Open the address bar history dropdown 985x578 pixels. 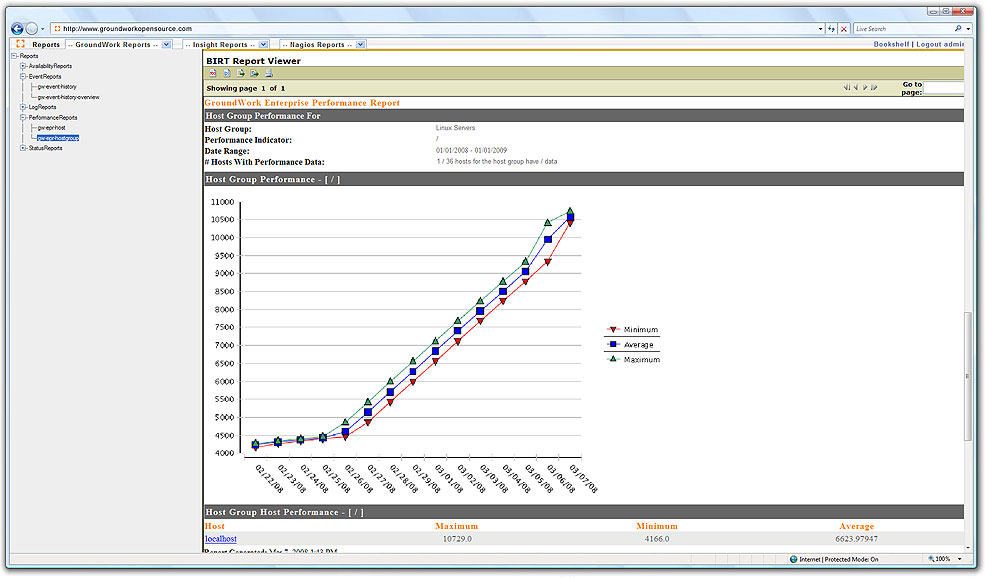[820, 29]
